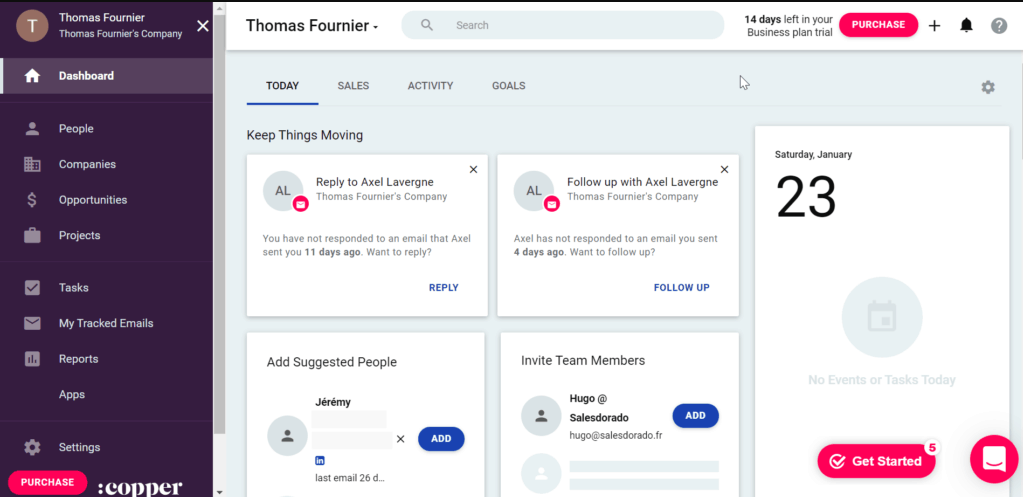Click the user avatar T in sidebar
The height and width of the screenshot is (497, 1023).
(32, 26)
